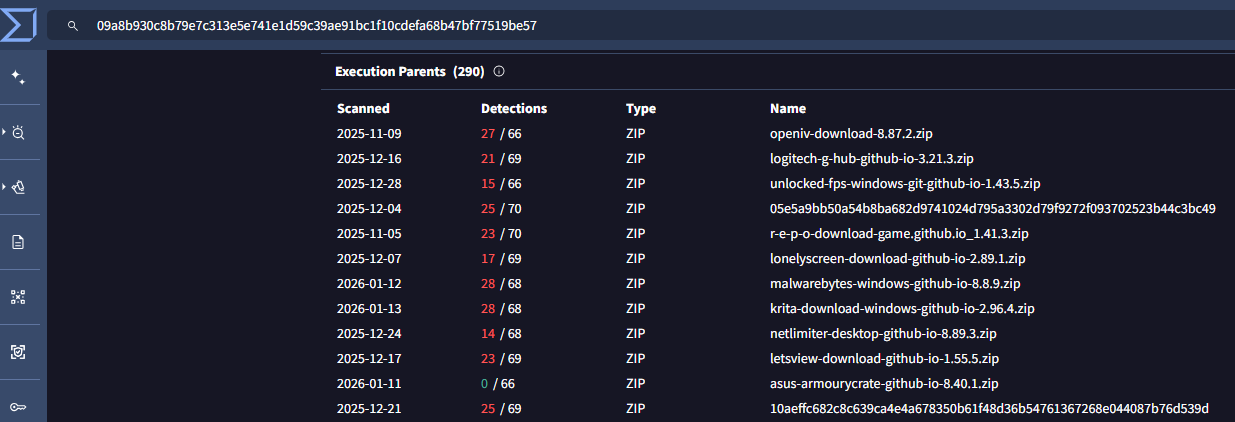Open the shield scan icon in sidebar
This screenshot has width=1235, height=422.
[x=18, y=352]
